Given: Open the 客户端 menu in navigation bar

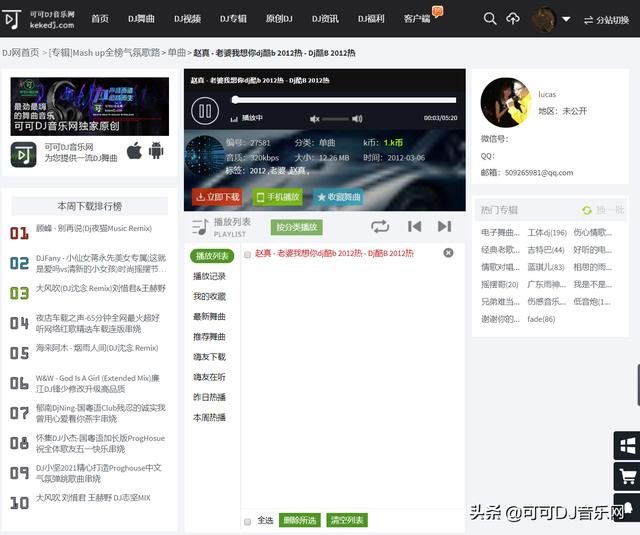Looking at the screenshot, I should pos(421,18).
